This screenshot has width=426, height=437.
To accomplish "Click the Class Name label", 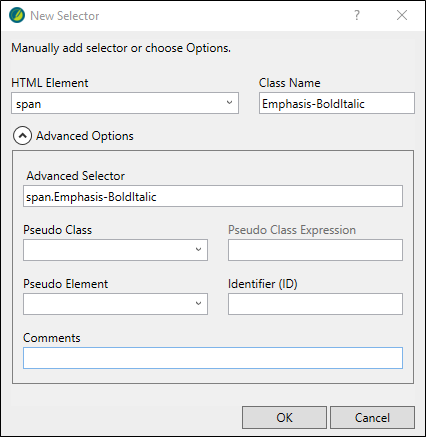I will point(290,83).
